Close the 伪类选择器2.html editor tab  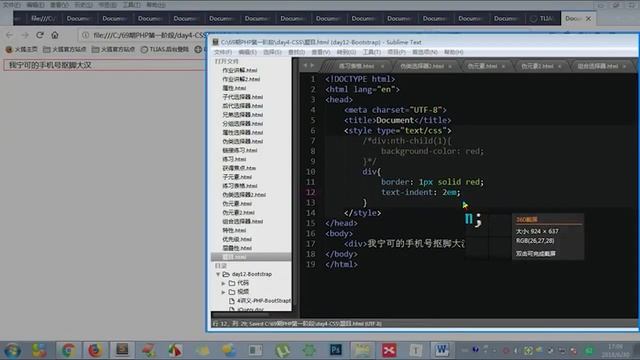click(x=450, y=66)
